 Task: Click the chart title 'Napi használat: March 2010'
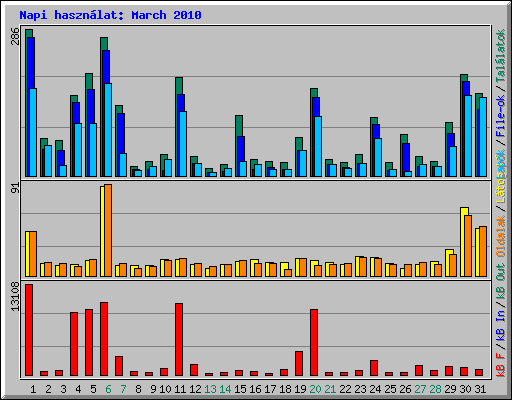(x=110, y=15)
